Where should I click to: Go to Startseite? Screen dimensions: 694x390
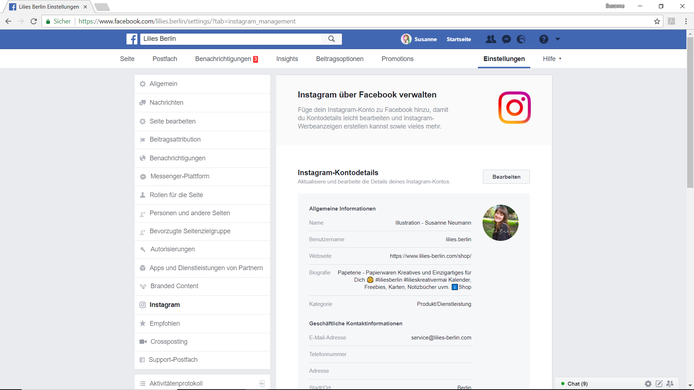click(x=459, y=39)
